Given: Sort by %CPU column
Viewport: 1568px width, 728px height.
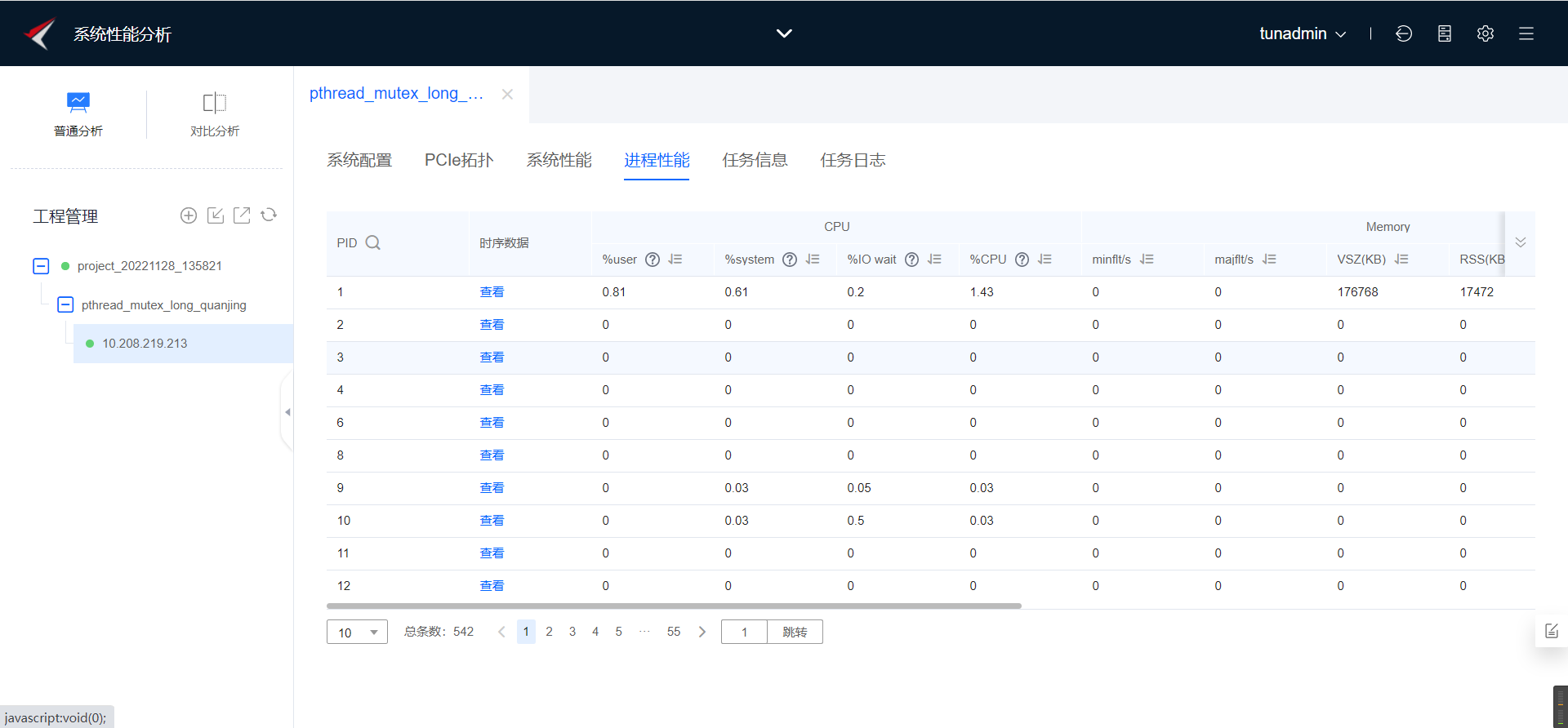Looking at the screenshot, I should pyautogui.click(x=1045, y=260).
